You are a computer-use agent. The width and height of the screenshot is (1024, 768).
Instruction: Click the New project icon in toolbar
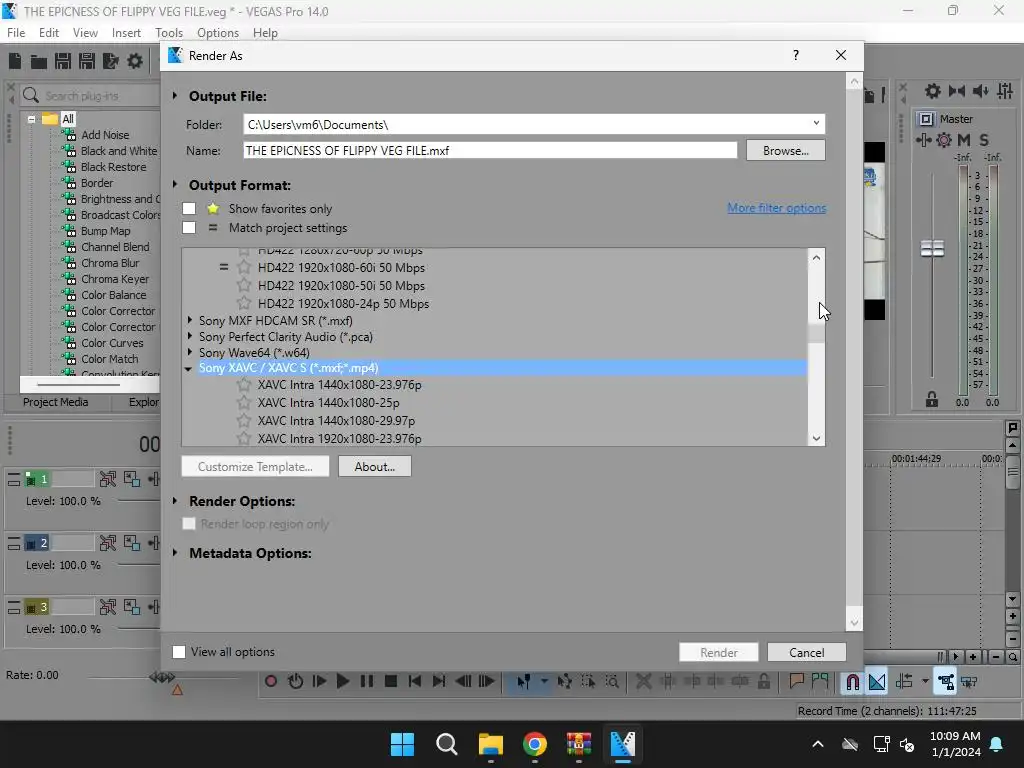14,61
